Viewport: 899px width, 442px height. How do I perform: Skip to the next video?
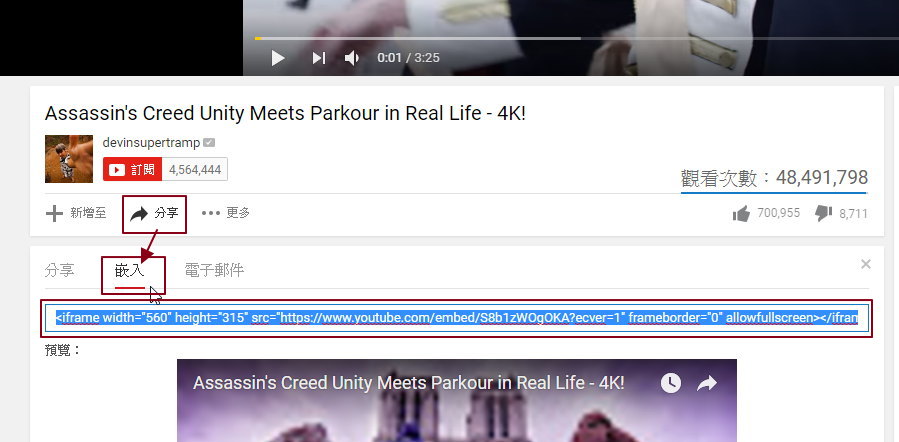click(x=318, y=58)
